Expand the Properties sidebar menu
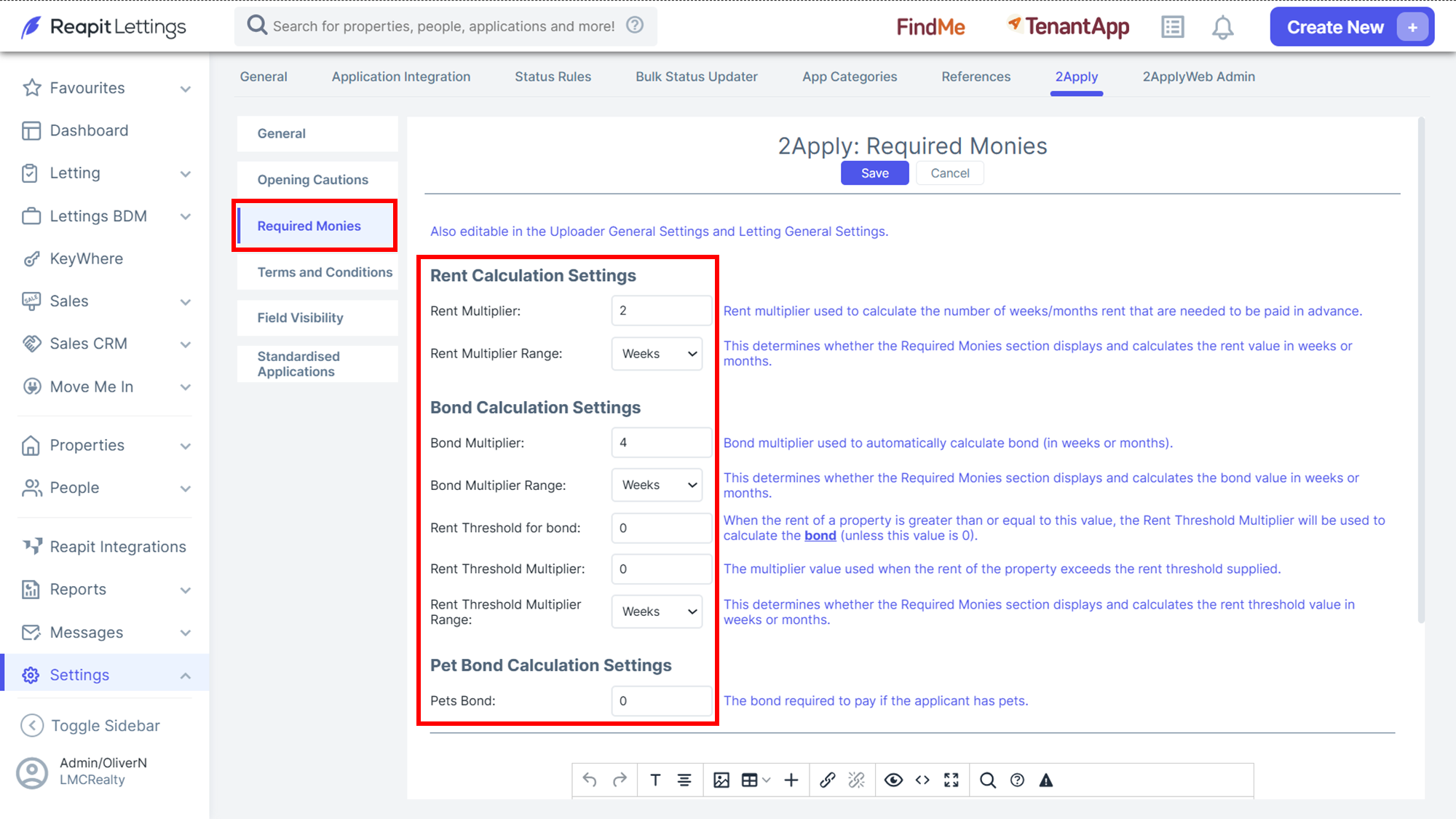Screen dimensions: 1456x819 tap(186, 446)
